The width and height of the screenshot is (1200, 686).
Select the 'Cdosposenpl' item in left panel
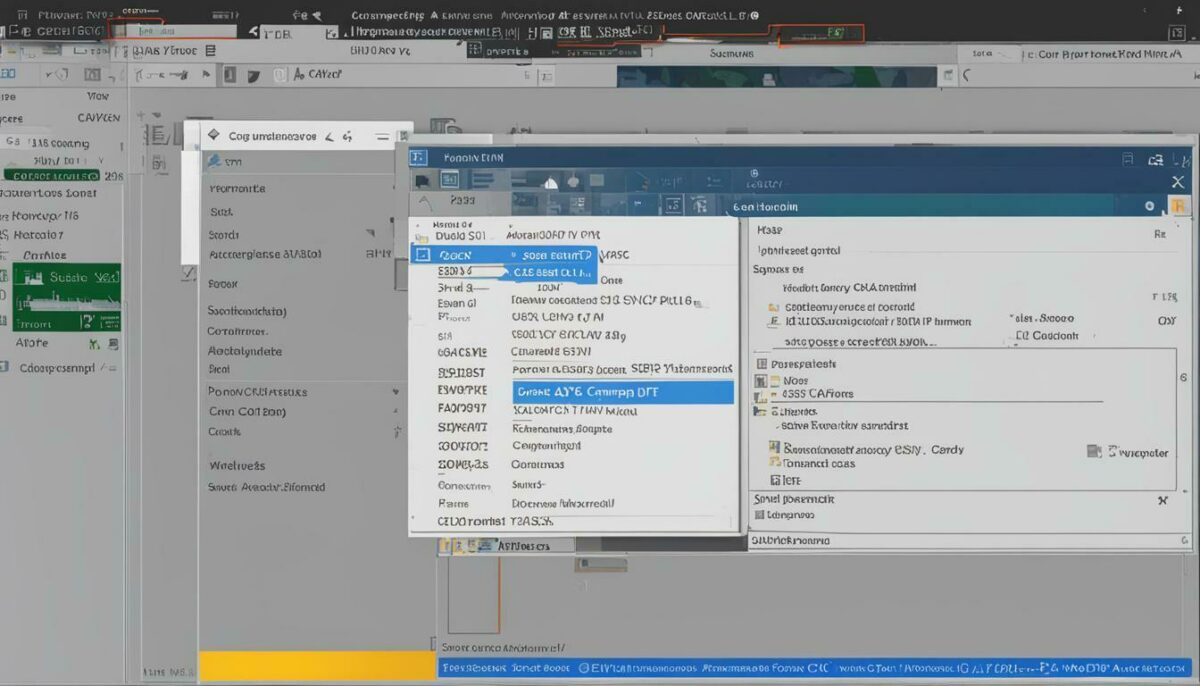pyautogui.click(x=57, y=368)
